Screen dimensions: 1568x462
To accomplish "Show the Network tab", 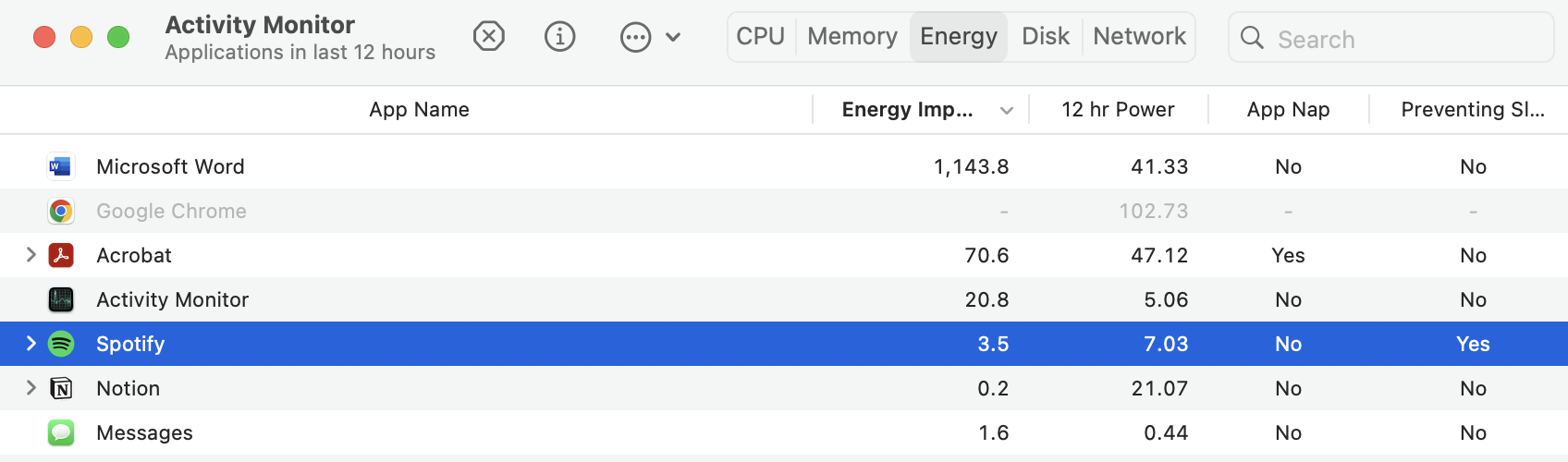I will (x=1139, y=37).
